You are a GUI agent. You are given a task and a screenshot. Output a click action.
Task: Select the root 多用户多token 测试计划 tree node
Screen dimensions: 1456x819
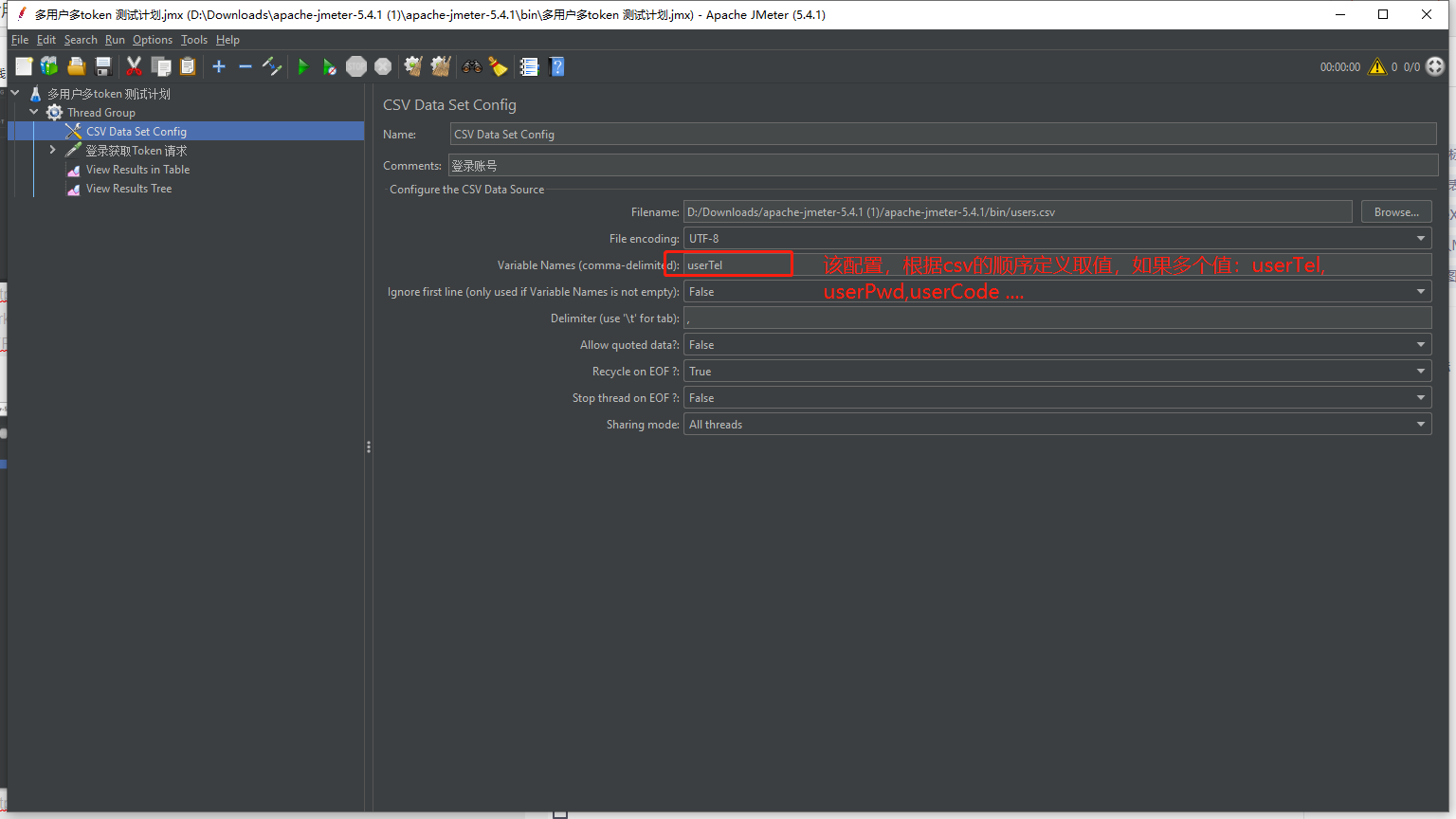tap(109, 94)
